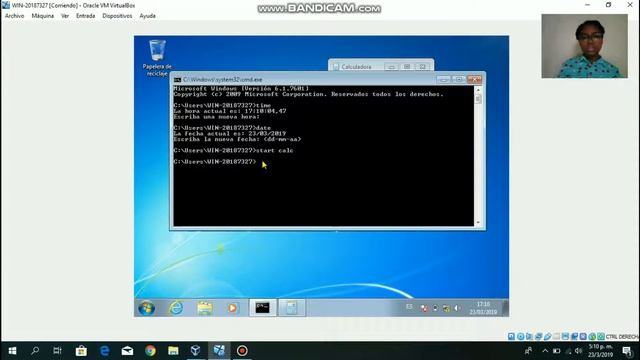Click the cmd scrollbar down arrow
The width and height of the screenshot is (640, 360).
click(x=478, y=223)
